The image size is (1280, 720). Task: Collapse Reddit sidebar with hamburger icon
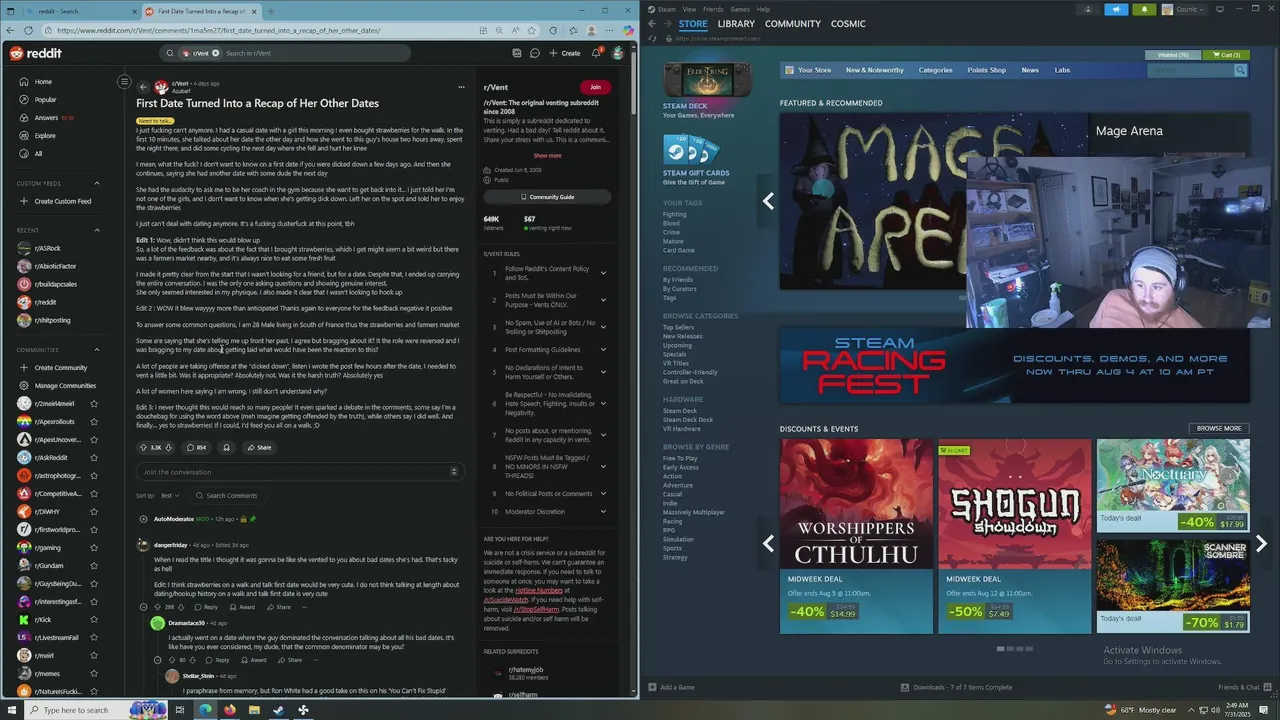(x=124, y=81)
